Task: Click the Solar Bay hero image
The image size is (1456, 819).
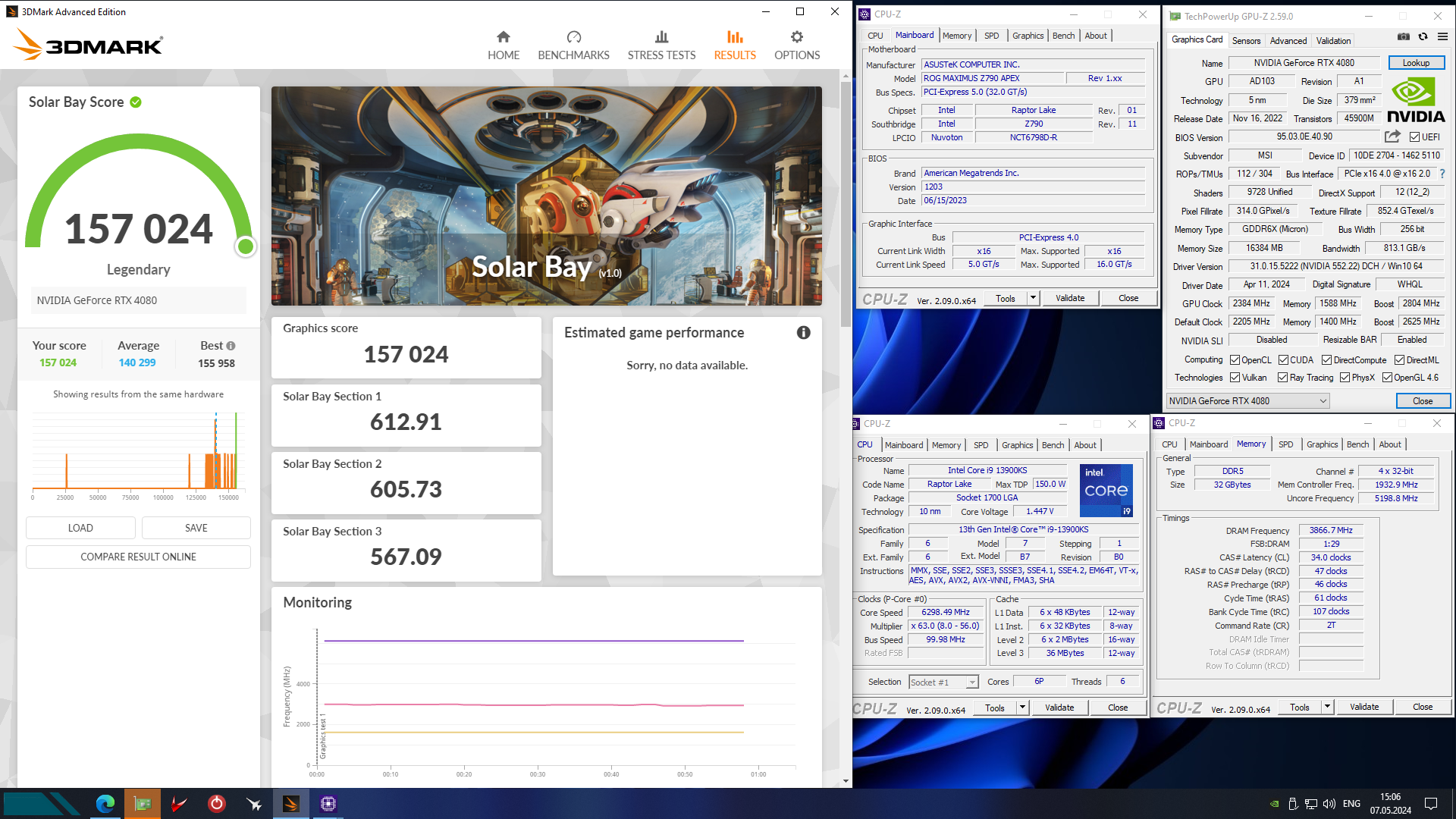Action: pos(546,196)
